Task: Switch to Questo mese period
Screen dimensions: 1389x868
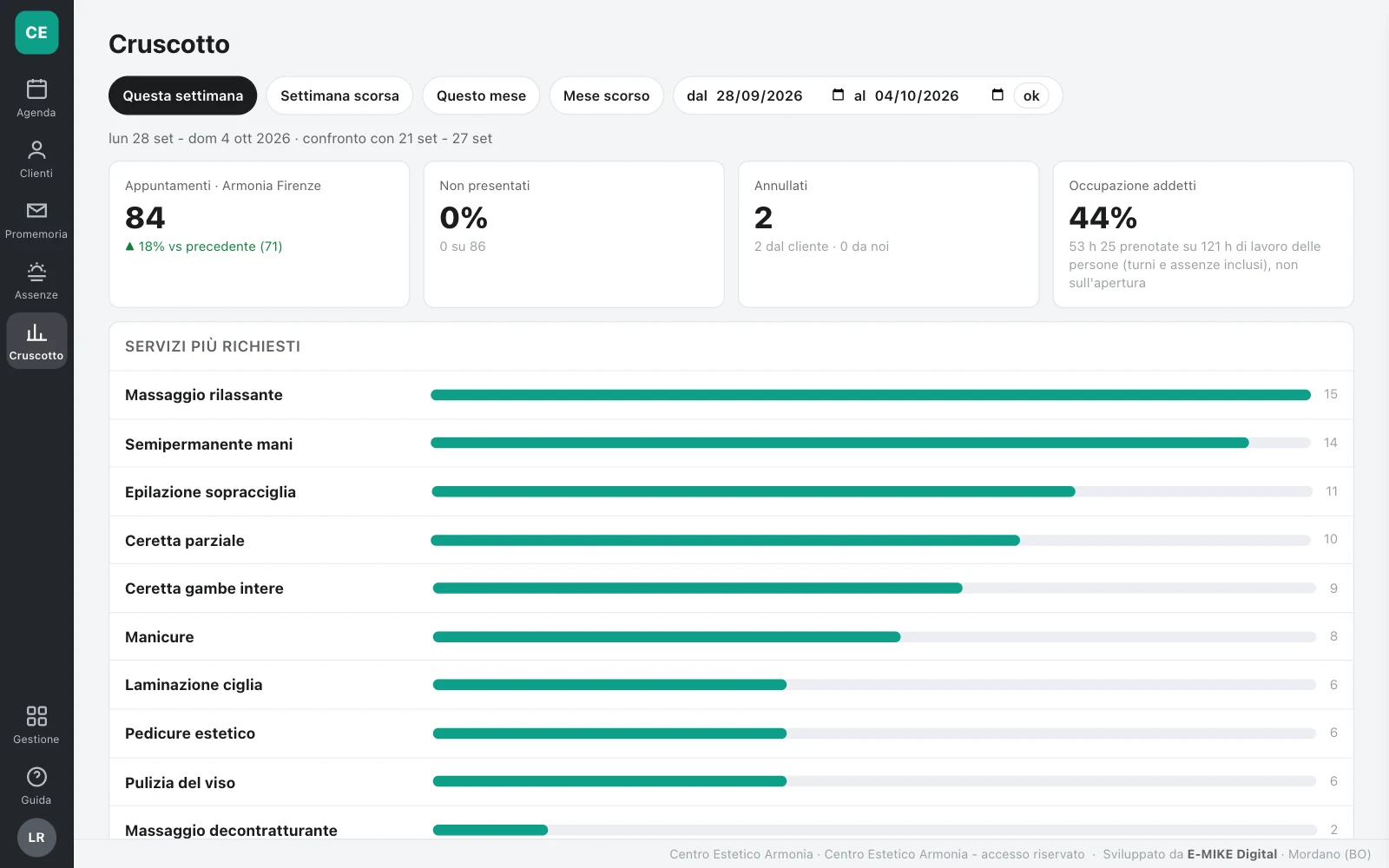Action: point(481,95)
